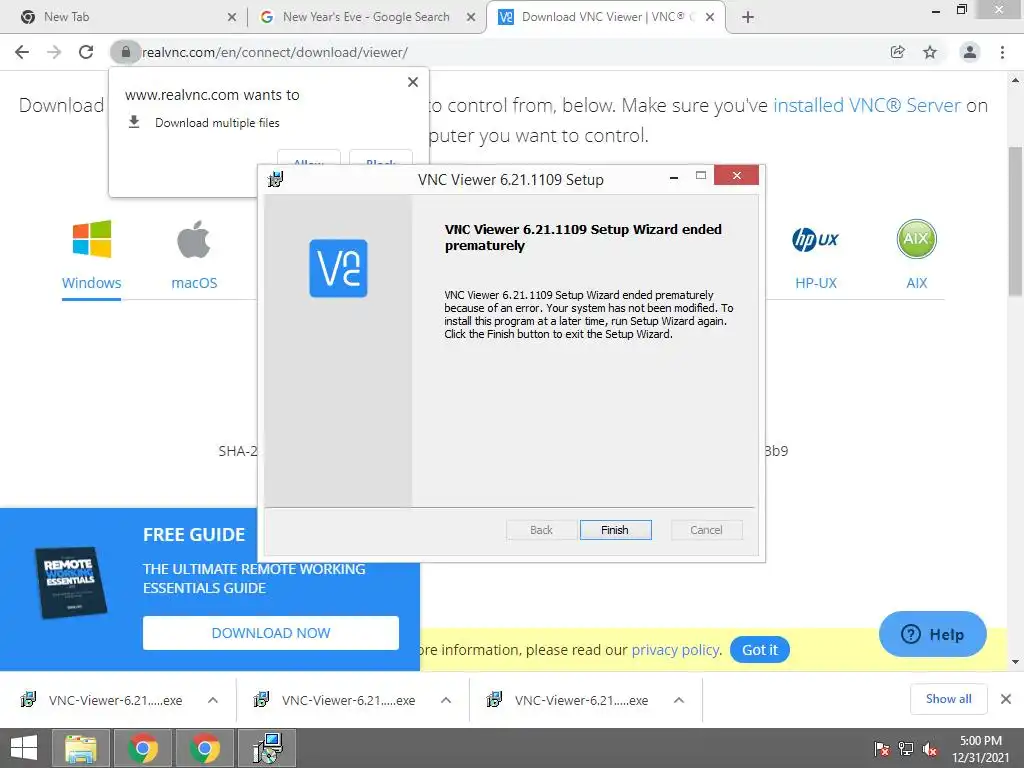Open Chrome three-dot menu

[1002, 52]
